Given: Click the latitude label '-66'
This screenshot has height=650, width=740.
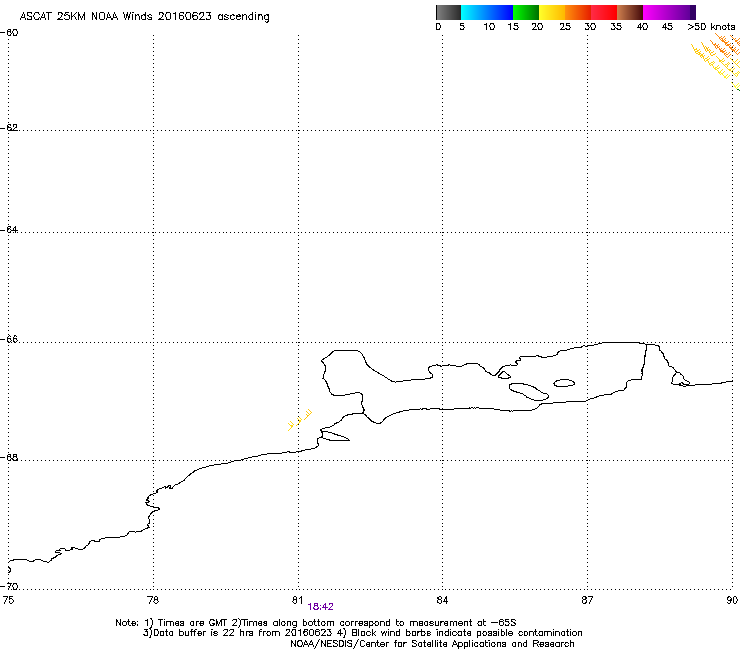Looking at the screenshot, I should click(9, 339).
